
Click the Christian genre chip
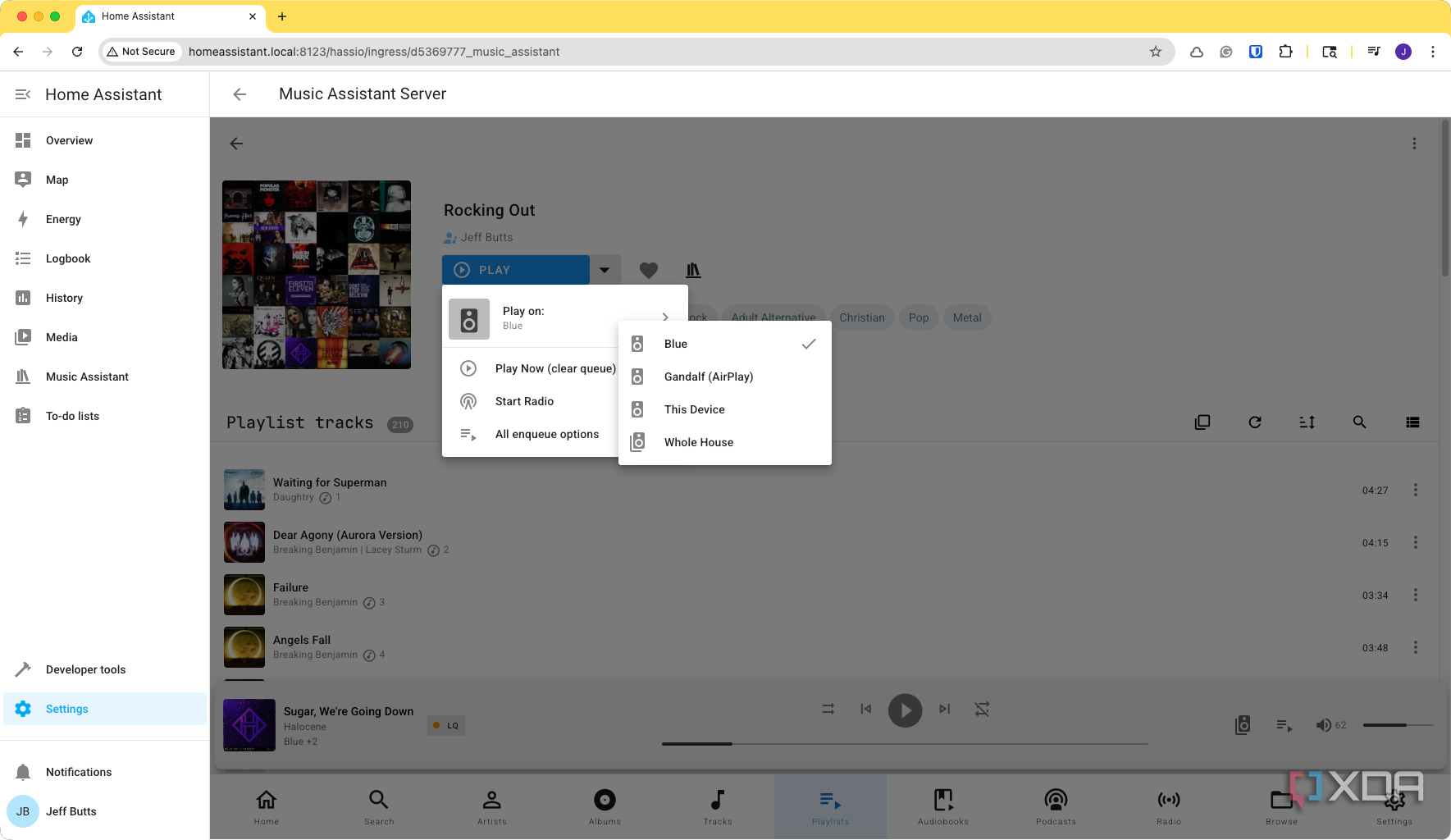861,317
